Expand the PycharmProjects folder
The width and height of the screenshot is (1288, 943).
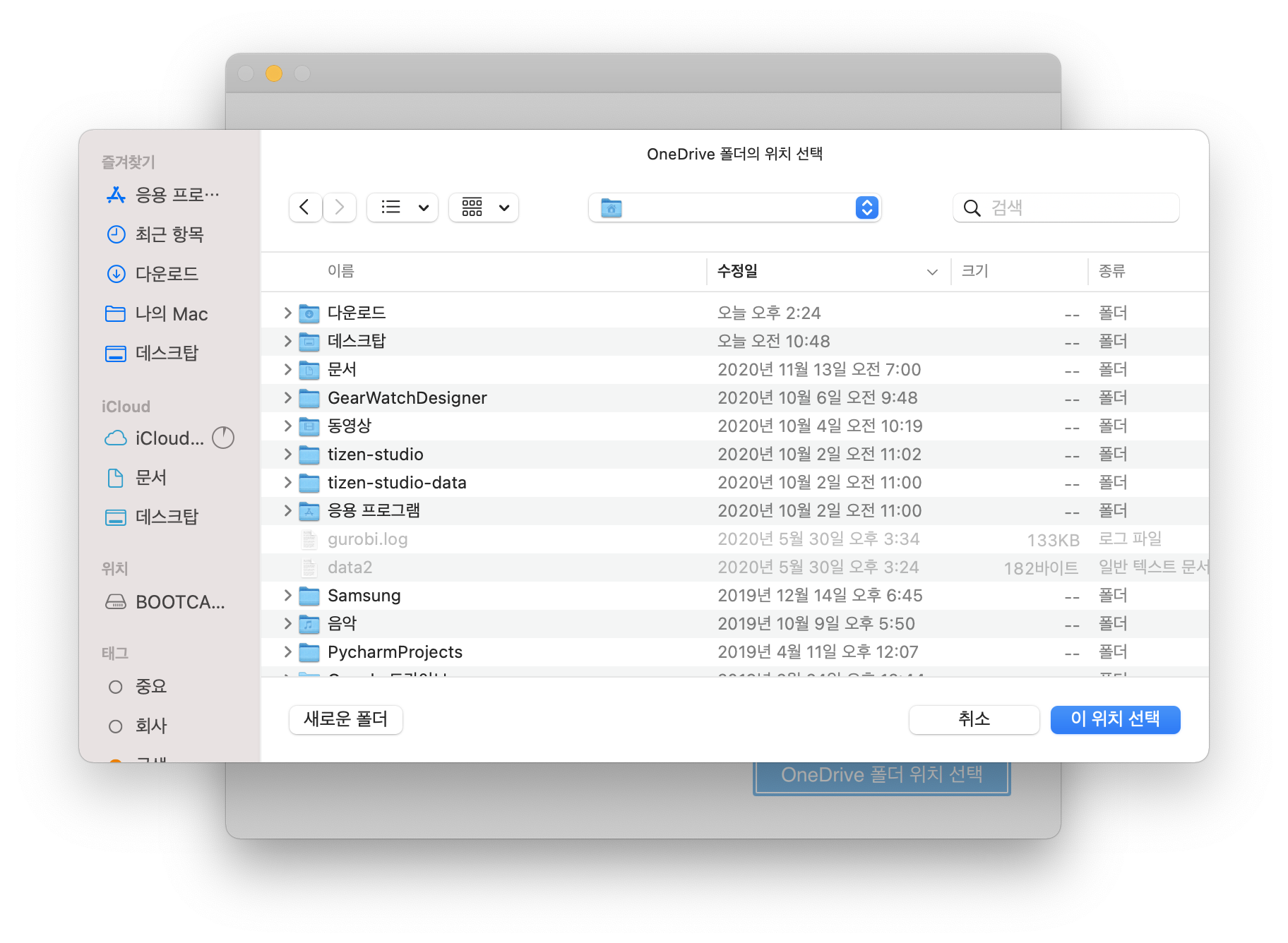pos(287,651)
